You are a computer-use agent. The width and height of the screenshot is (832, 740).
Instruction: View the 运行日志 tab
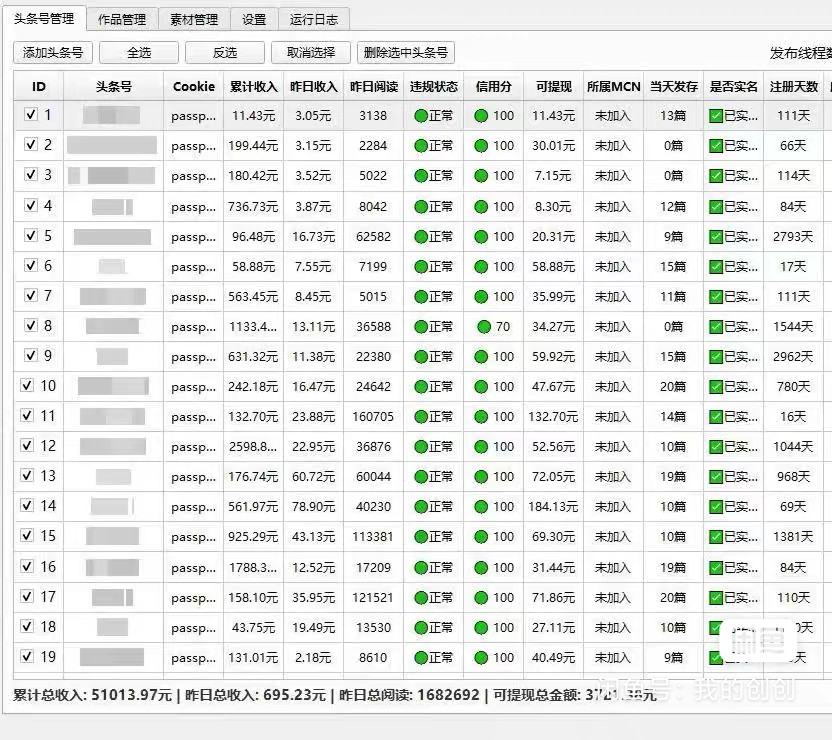314,20
